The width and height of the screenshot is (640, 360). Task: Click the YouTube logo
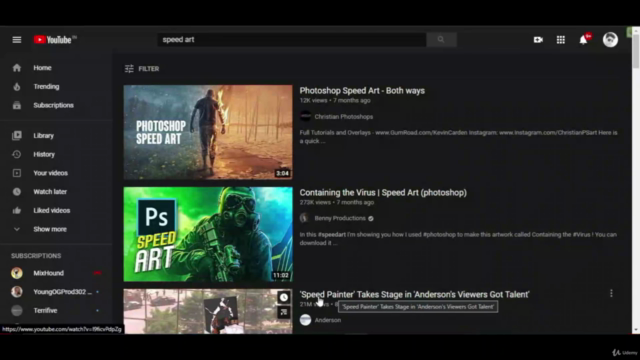(x=55, y=40)
